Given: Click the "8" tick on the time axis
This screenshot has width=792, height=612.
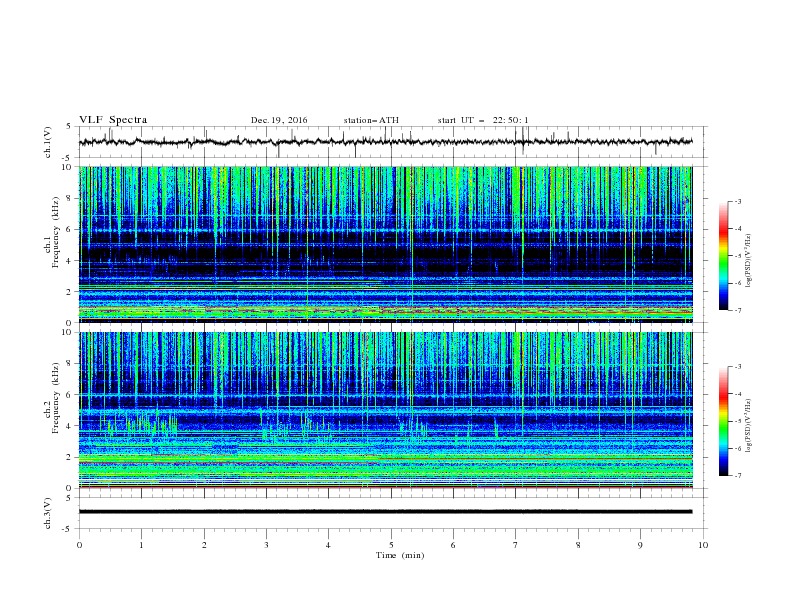Looking at the screenshot, I should coord(578,545).
